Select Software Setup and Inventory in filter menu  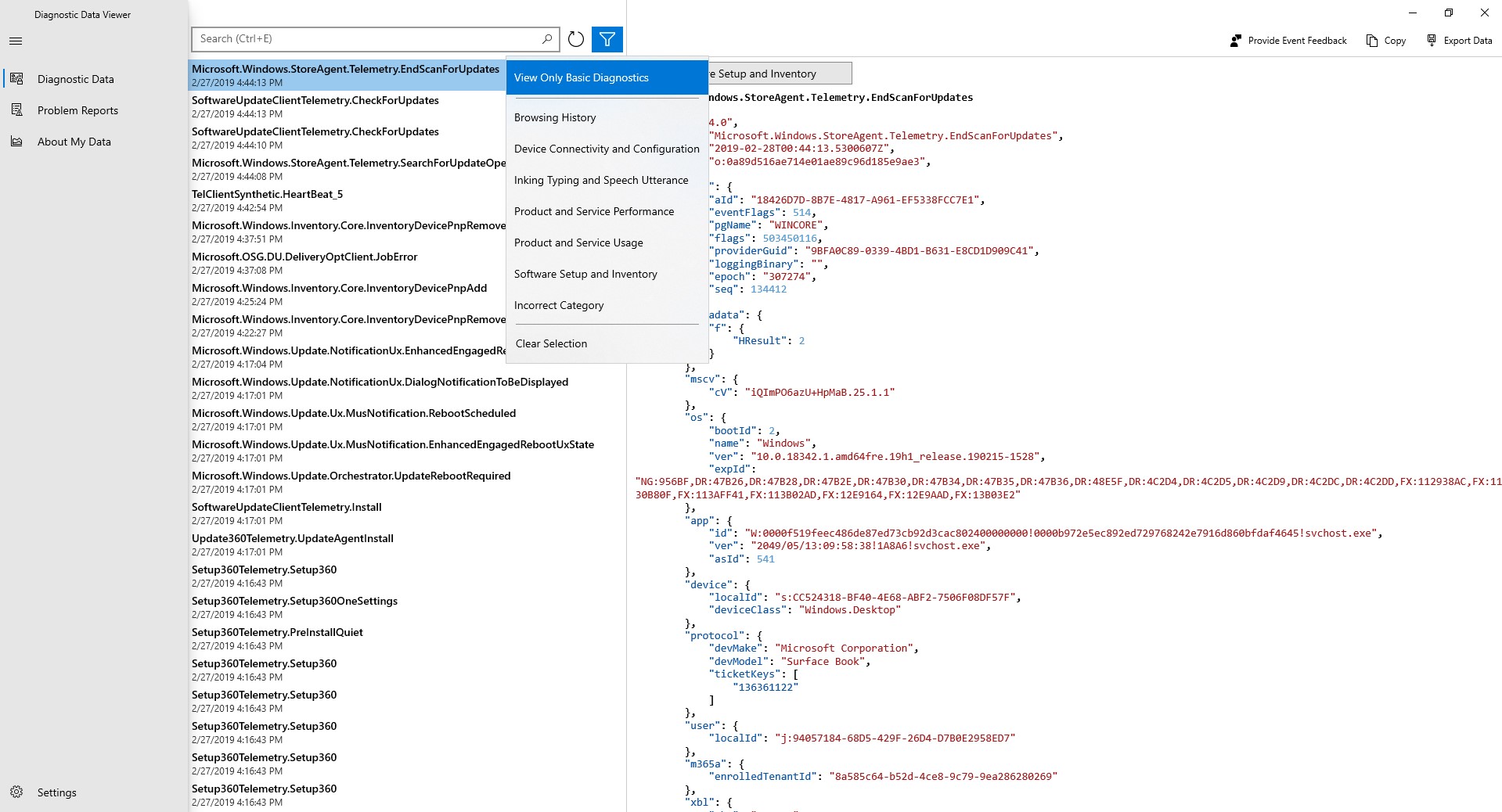[x=585, y=274]
